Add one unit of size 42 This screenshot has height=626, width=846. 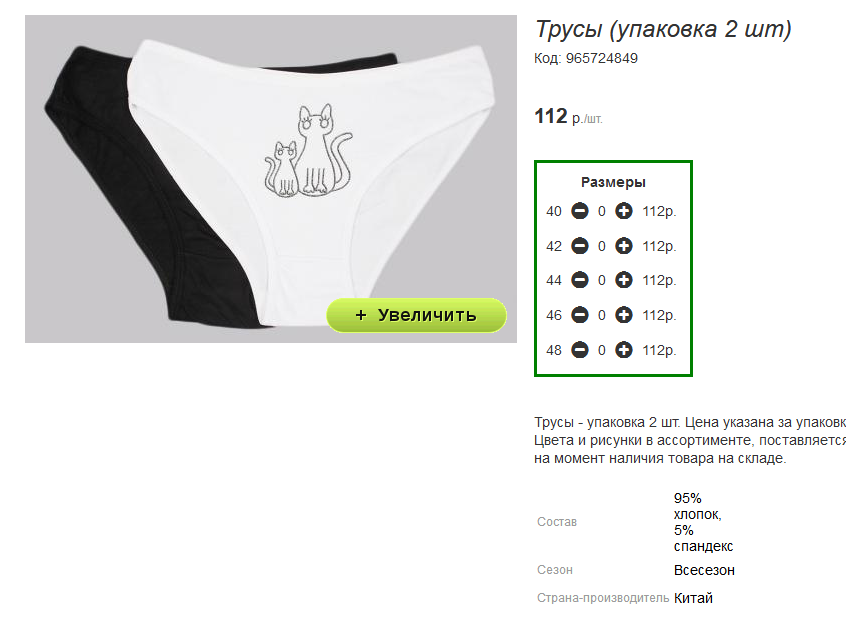coord(624,246)
